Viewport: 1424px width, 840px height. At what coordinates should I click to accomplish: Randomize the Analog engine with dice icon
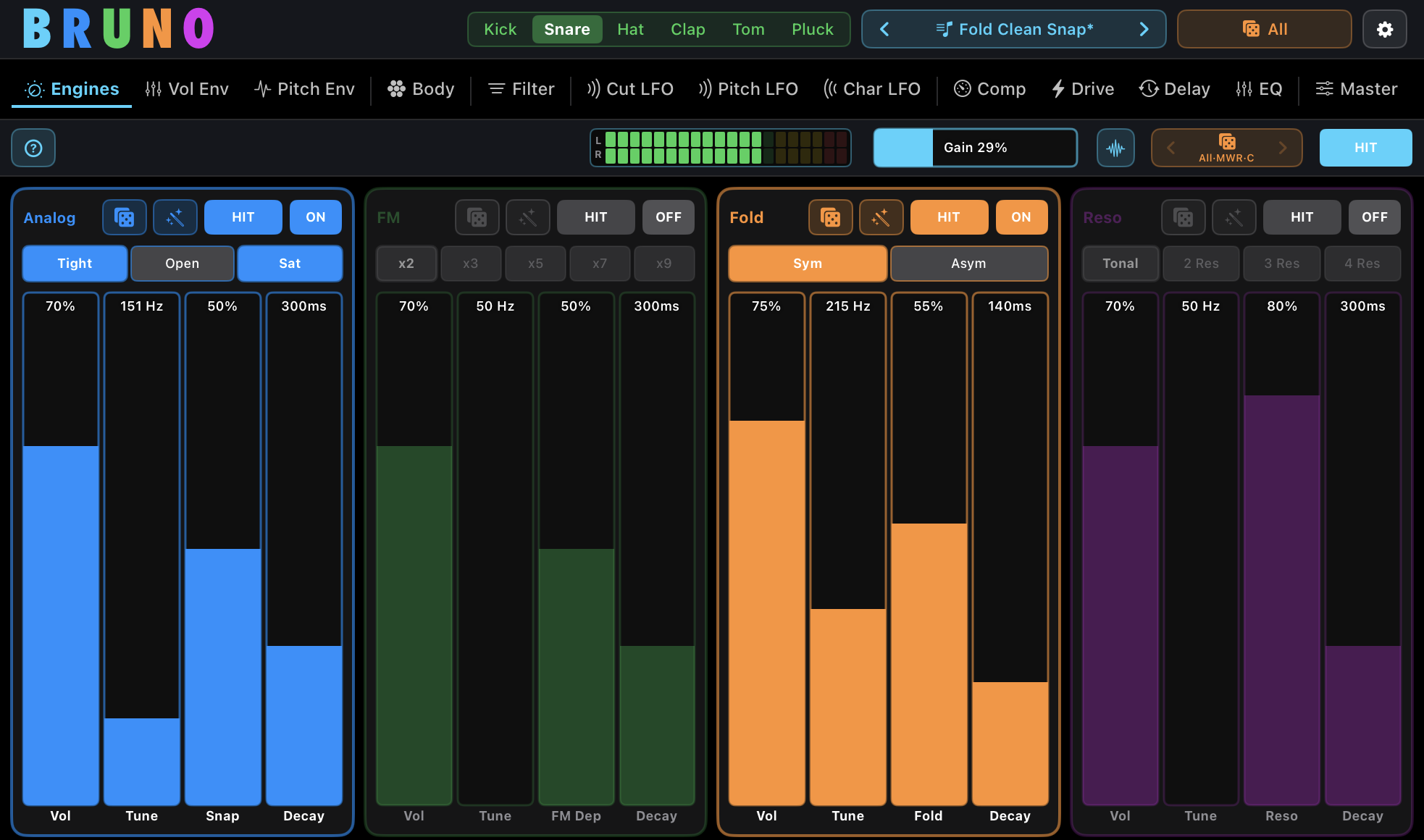[125, 217]
